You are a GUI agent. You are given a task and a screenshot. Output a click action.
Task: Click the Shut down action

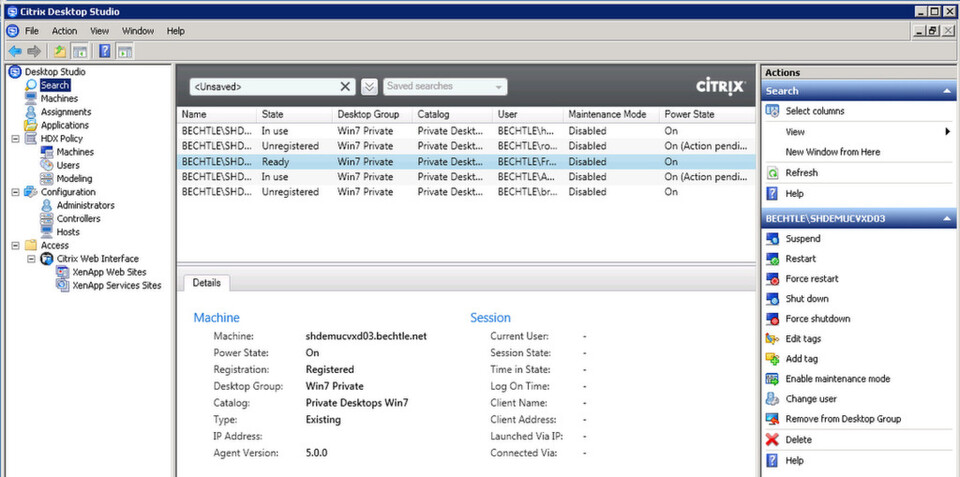[x=807, y=299]
